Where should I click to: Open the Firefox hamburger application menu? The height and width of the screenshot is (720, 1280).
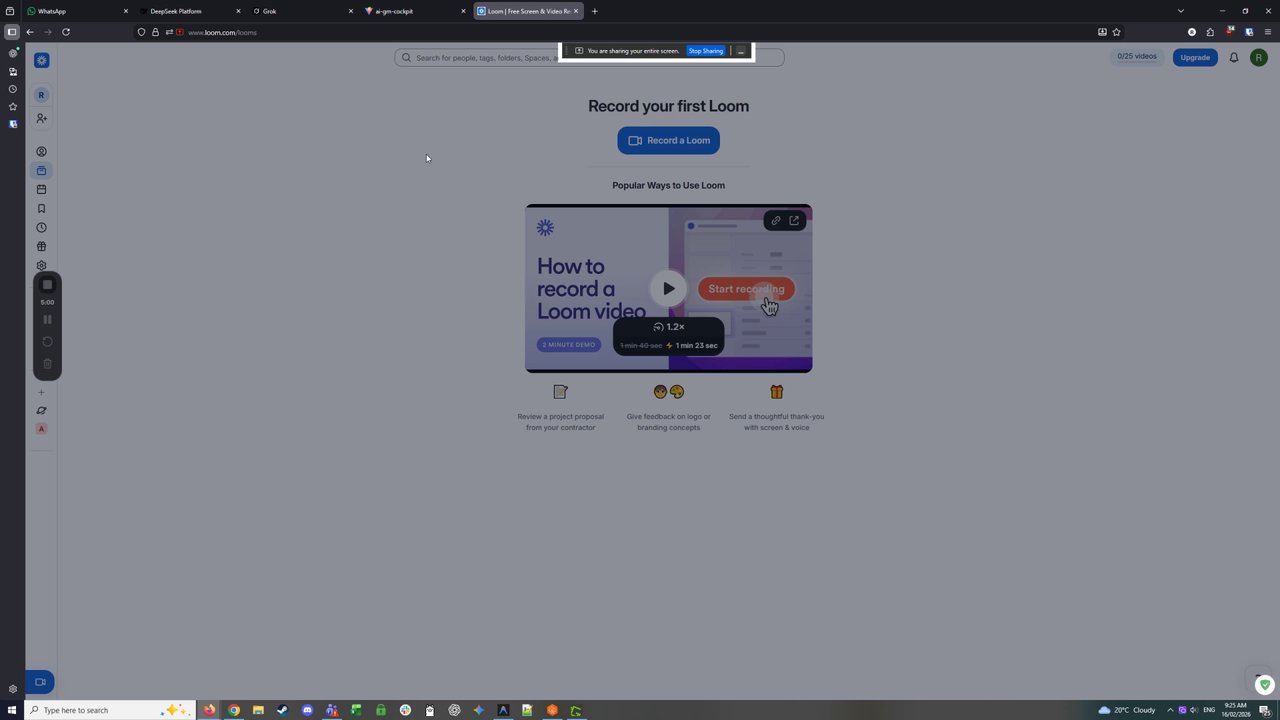point(1266,32)
